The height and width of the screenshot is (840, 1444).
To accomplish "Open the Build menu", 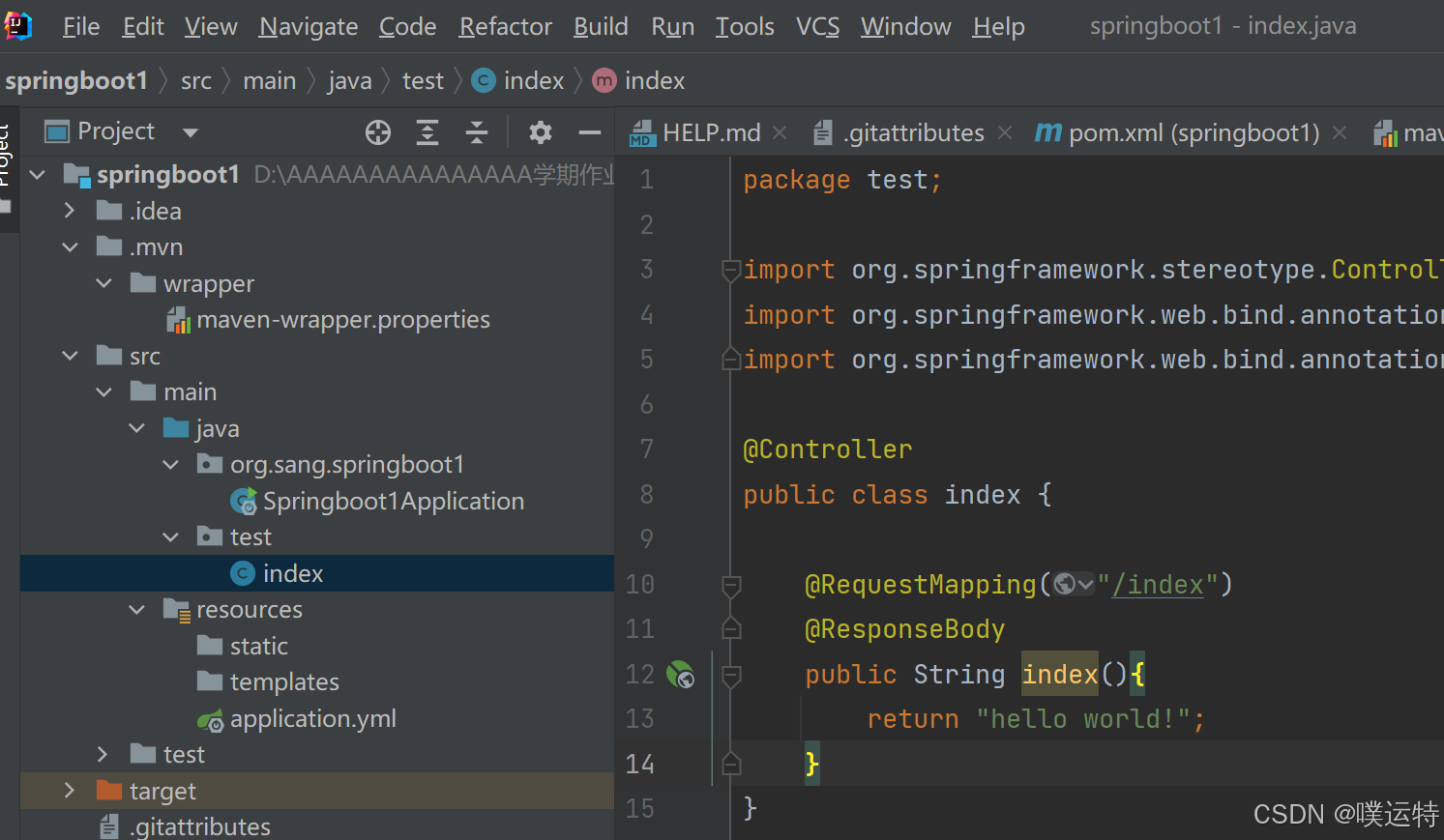I will tap(601, 26).
